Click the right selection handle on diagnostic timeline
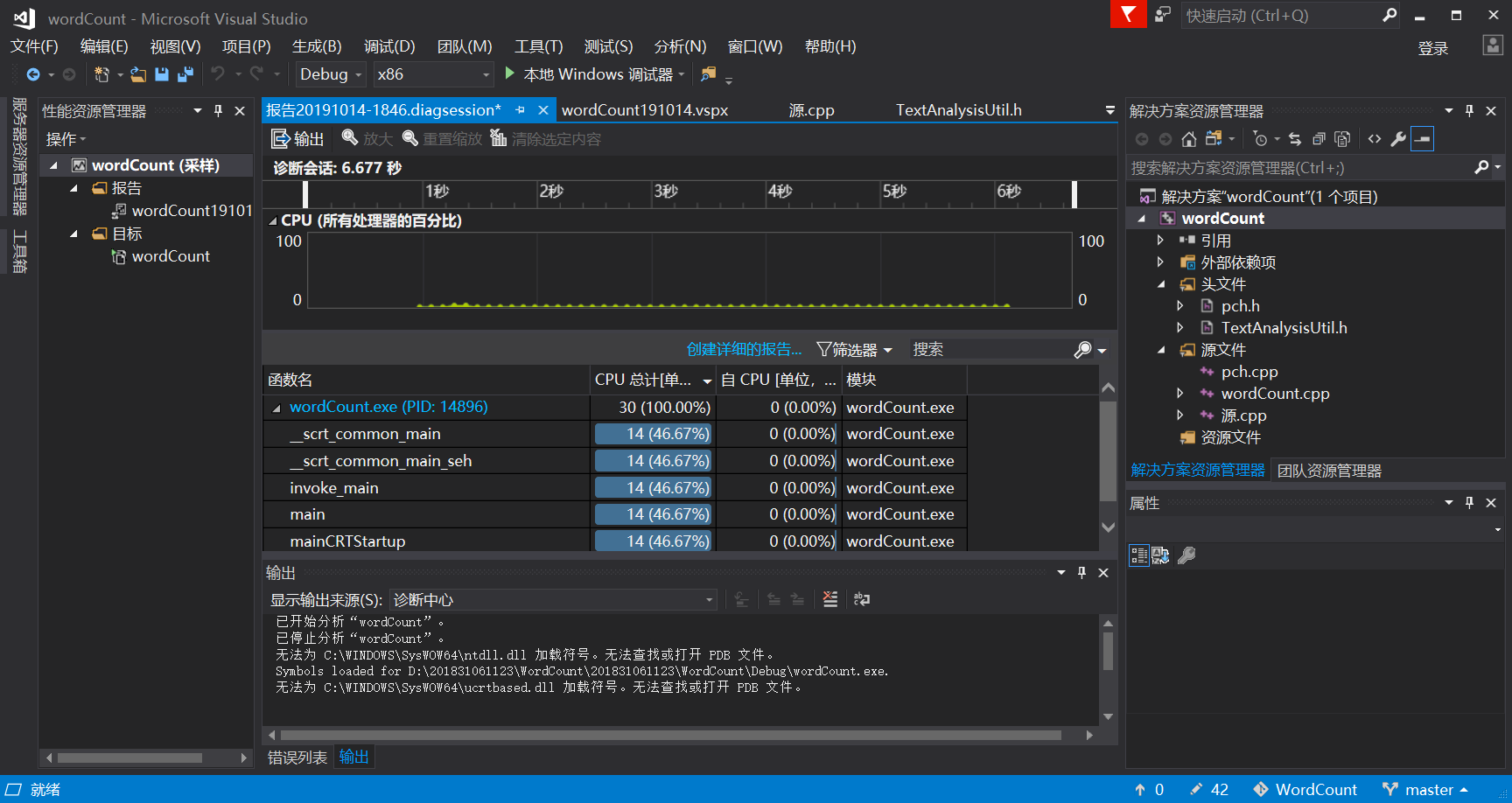 pyautogui.click(x=1074, y=193)
